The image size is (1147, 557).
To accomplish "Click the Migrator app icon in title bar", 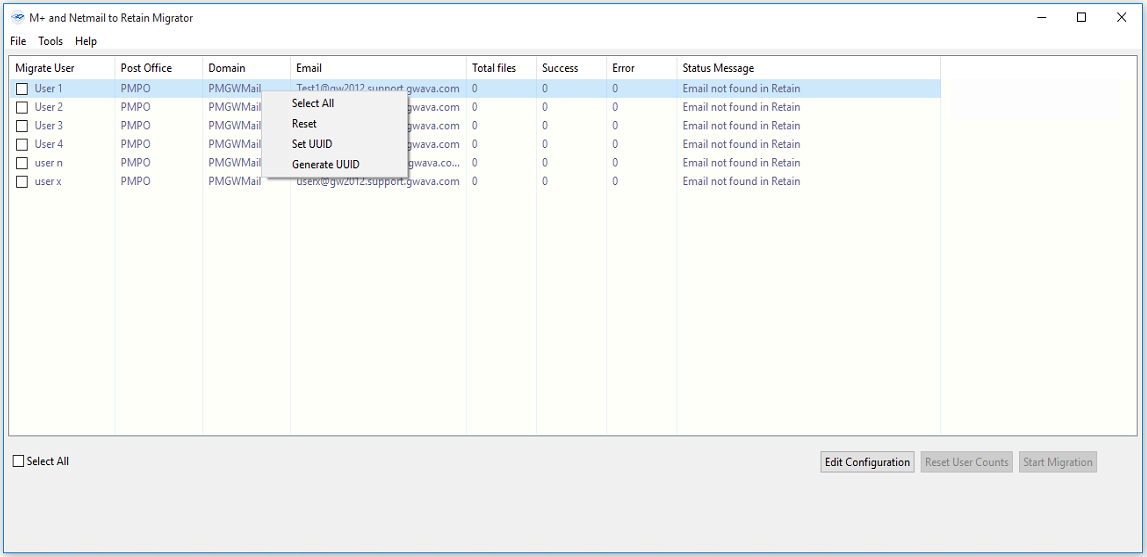I will 18,18.
